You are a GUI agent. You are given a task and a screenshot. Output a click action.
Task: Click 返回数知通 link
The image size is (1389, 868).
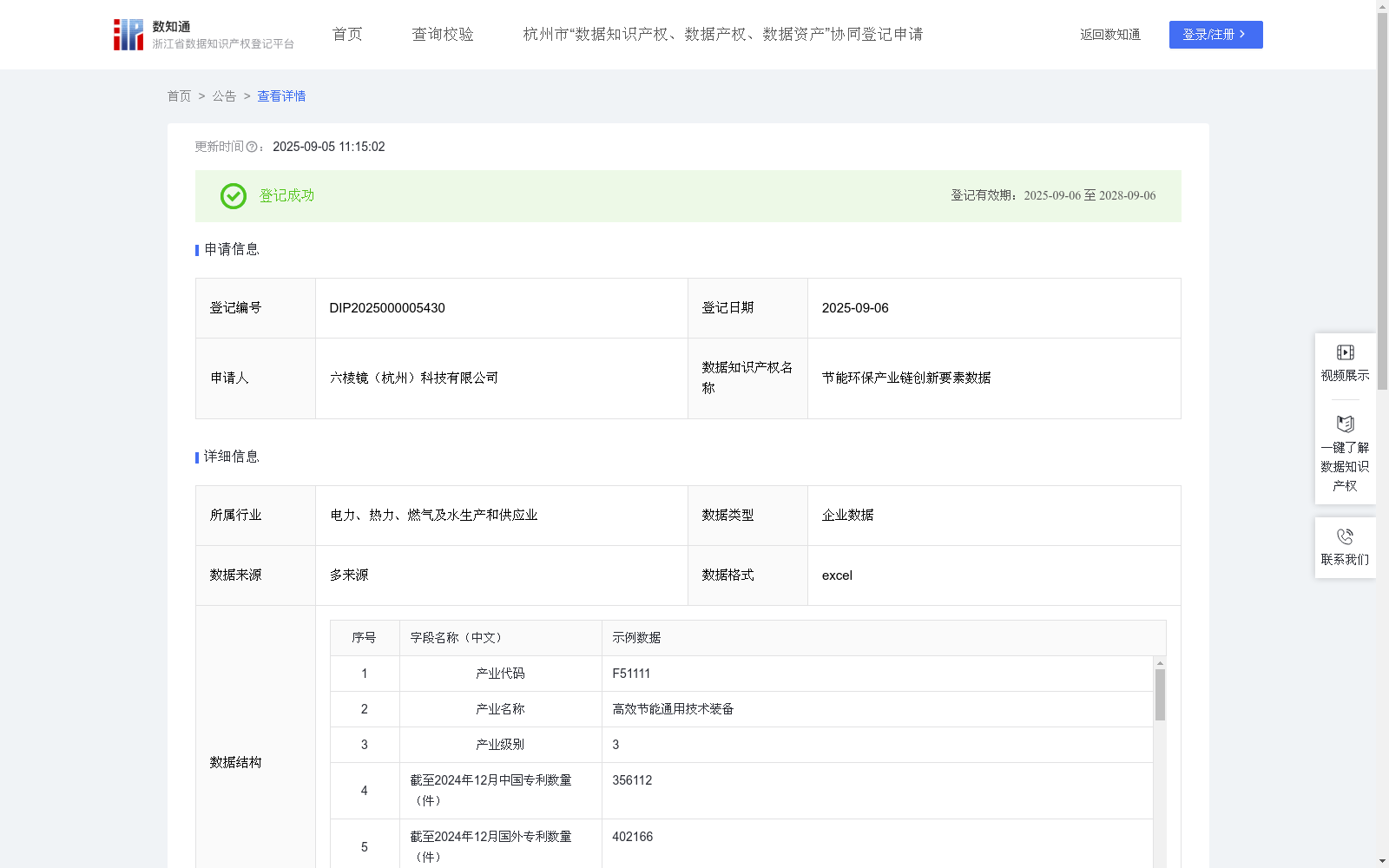[x=1110, y=35]
